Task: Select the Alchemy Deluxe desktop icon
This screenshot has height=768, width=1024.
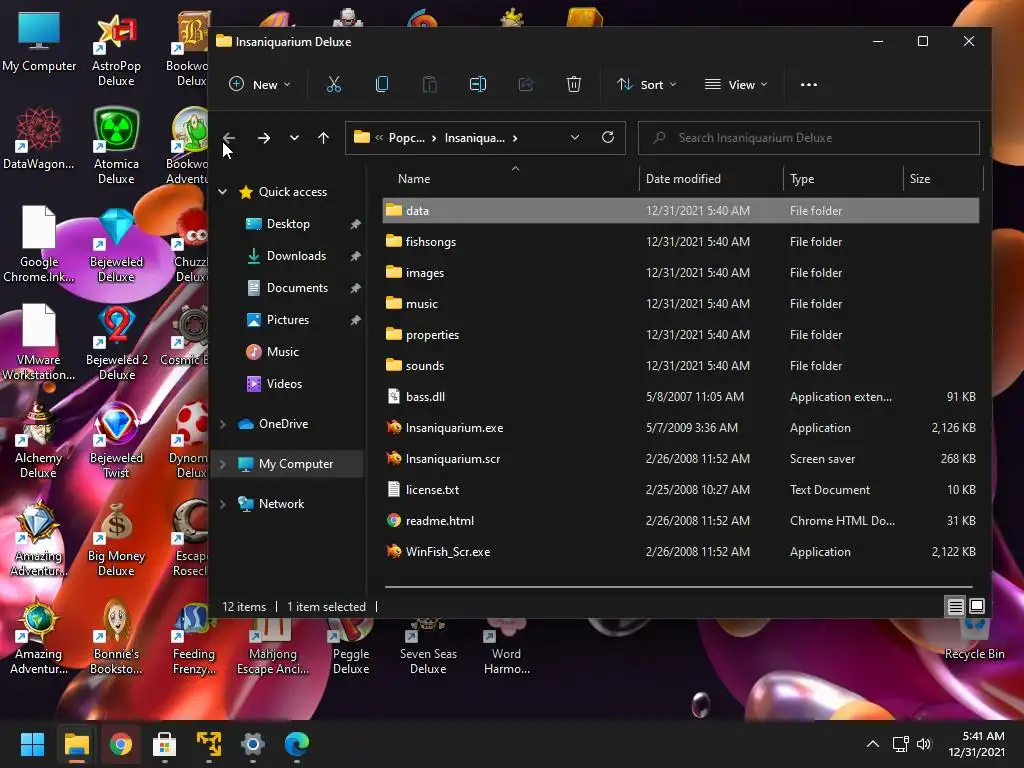Action: [39, 441]
